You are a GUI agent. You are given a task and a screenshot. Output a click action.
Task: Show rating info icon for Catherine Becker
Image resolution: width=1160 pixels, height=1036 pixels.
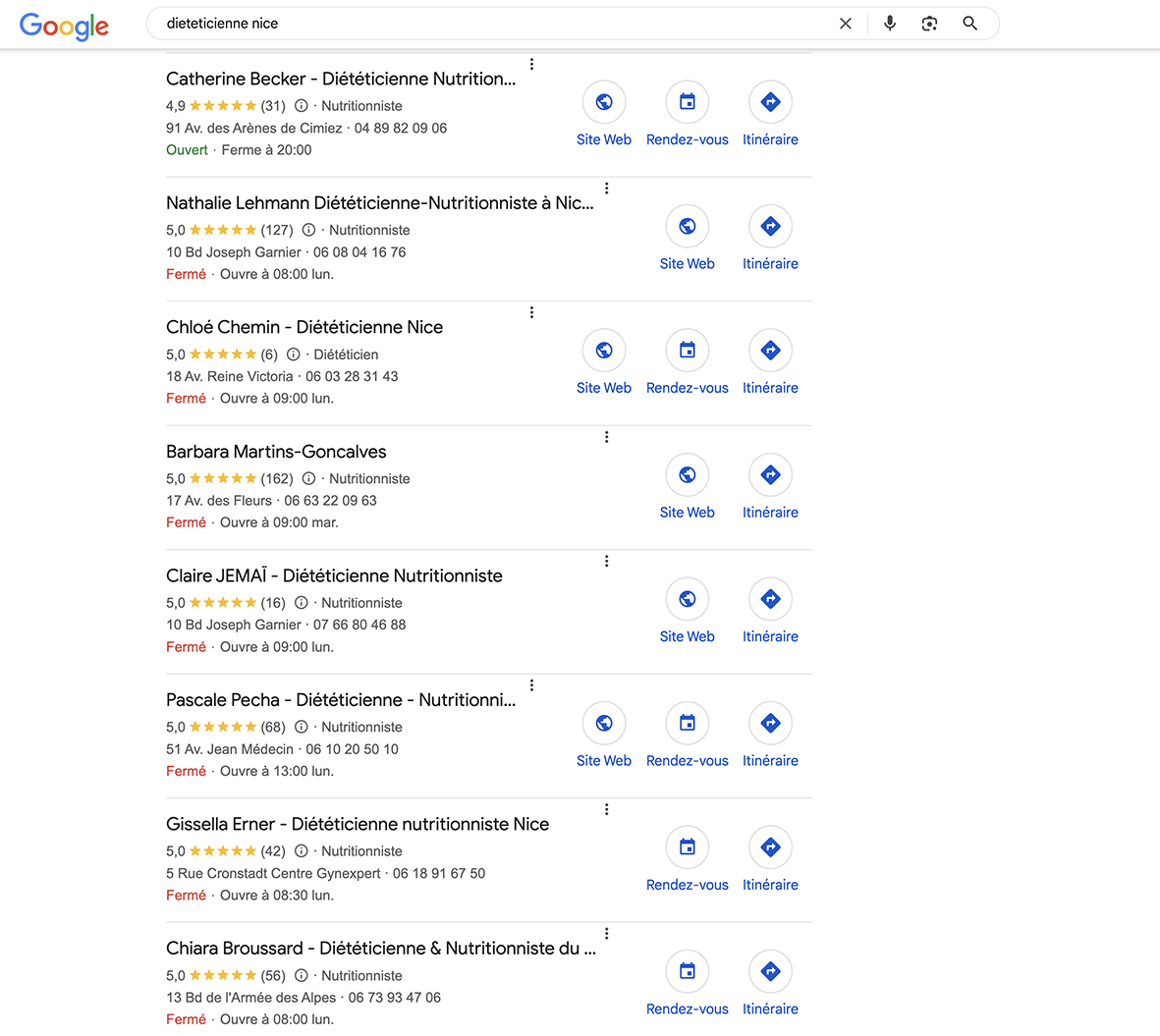tap(302, 106)
